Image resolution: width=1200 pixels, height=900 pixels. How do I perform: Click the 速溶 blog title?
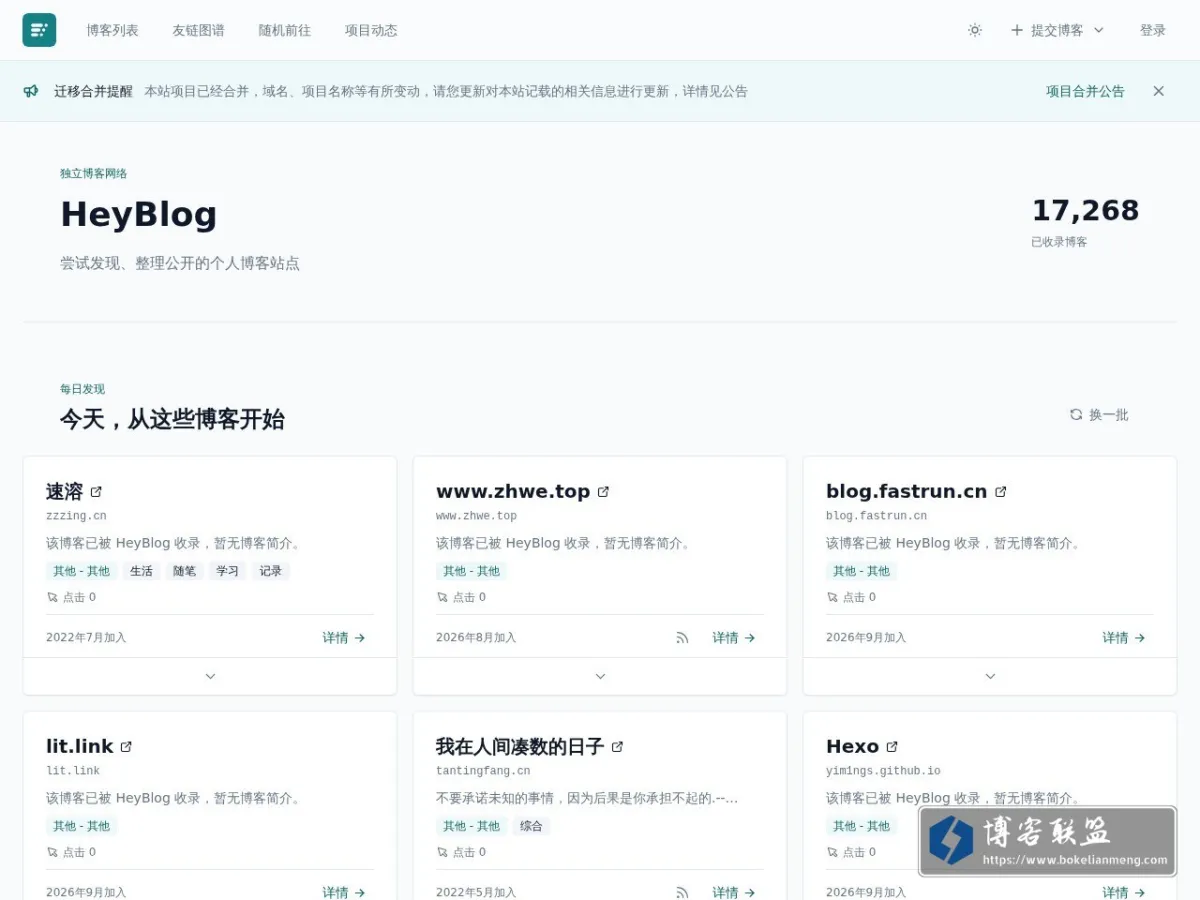point(64,492)
